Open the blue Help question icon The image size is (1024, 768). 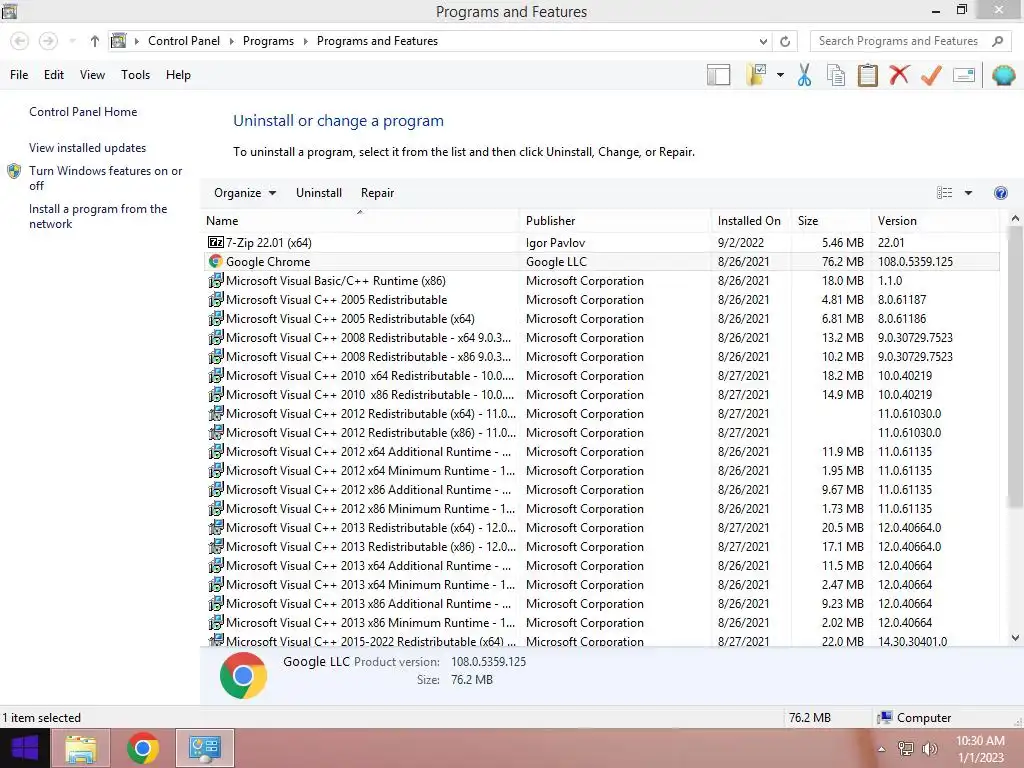pyautogui.click(x=1000, y=193)
